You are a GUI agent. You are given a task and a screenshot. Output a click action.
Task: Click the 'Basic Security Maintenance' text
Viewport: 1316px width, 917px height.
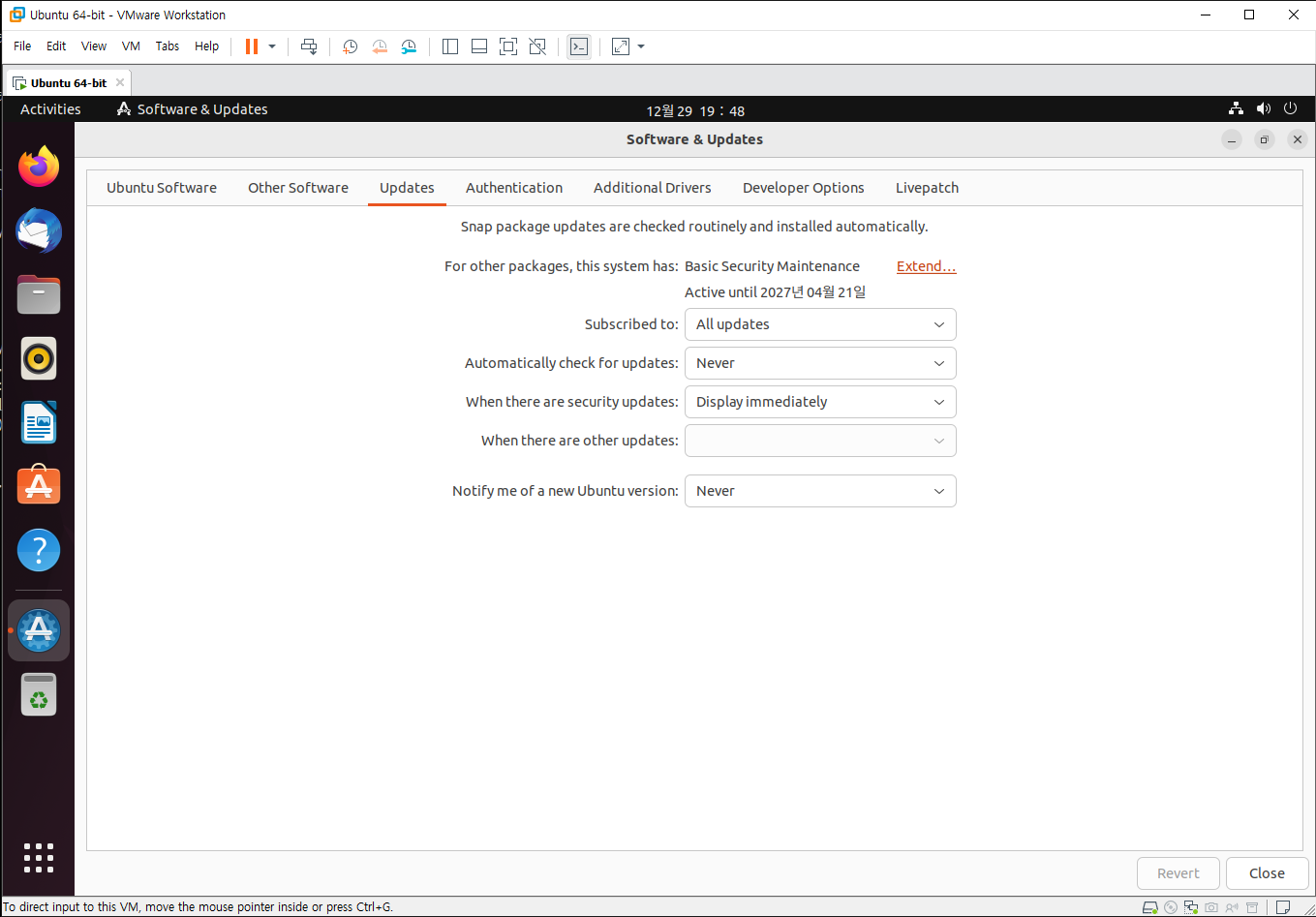point(772,266)
